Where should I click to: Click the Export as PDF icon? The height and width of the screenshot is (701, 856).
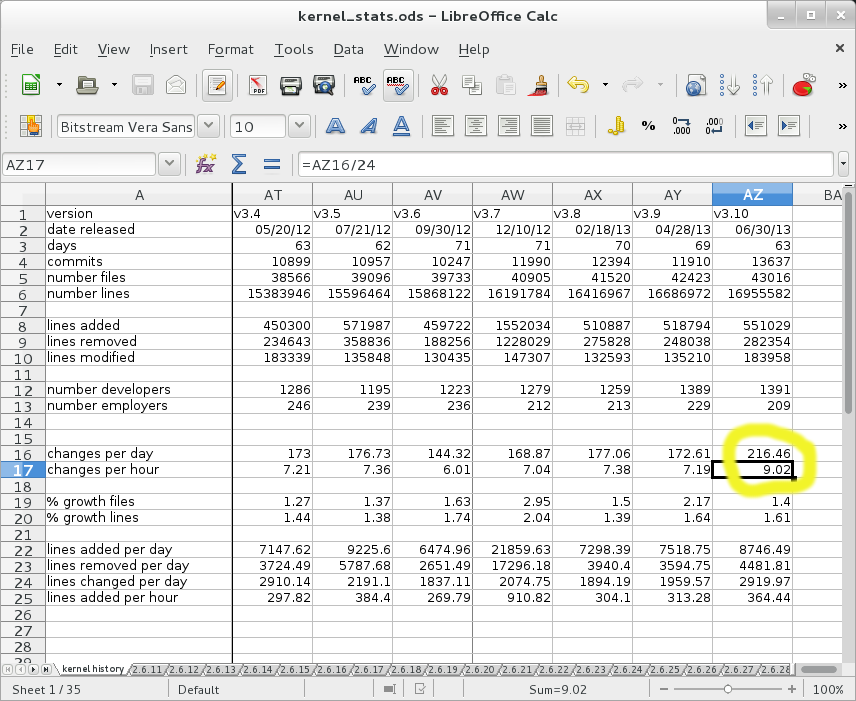[x=258, y=86]
